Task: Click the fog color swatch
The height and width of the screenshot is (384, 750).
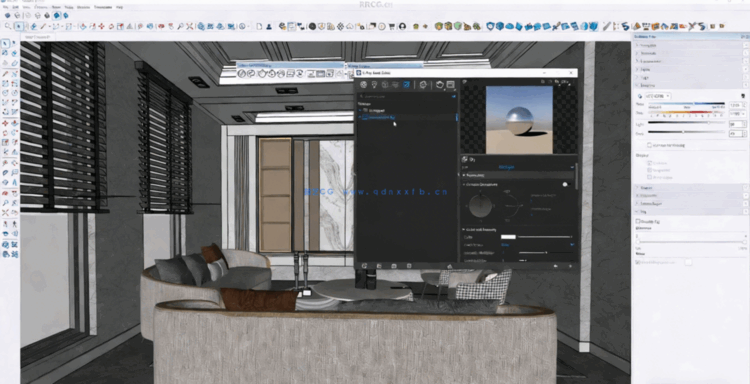Action: (688, 262)
